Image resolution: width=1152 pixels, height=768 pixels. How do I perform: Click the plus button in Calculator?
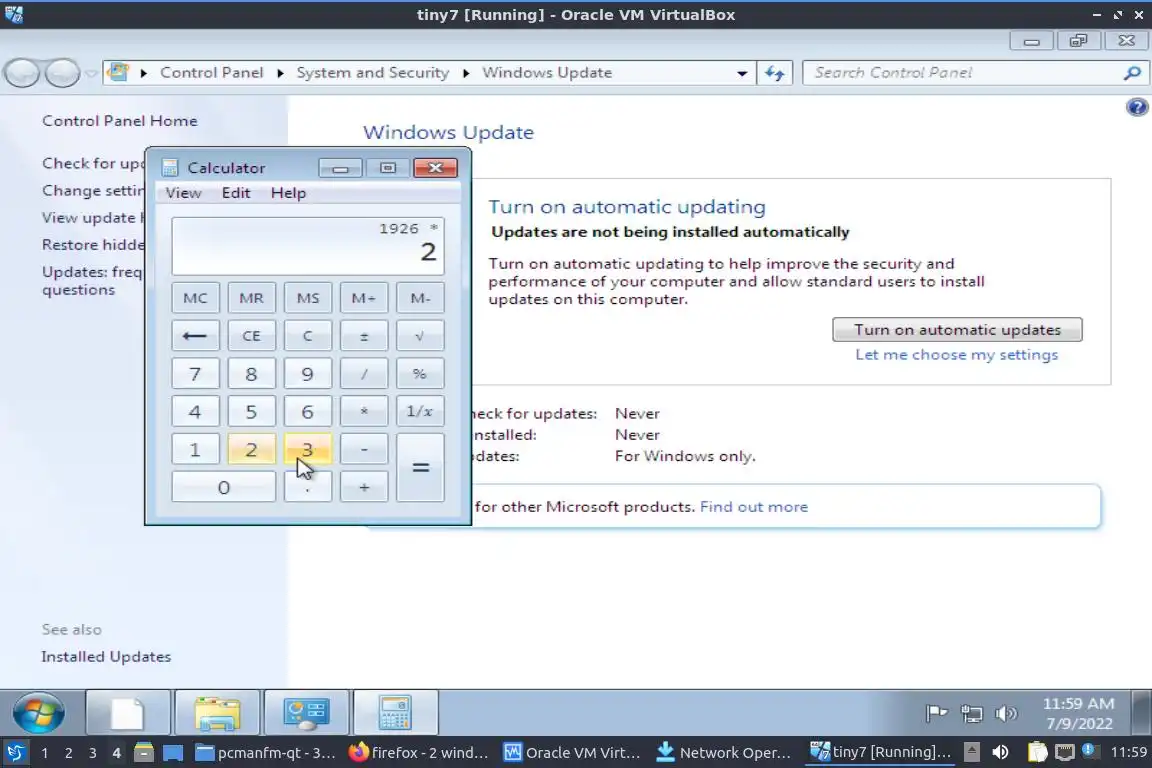(364, 487)
